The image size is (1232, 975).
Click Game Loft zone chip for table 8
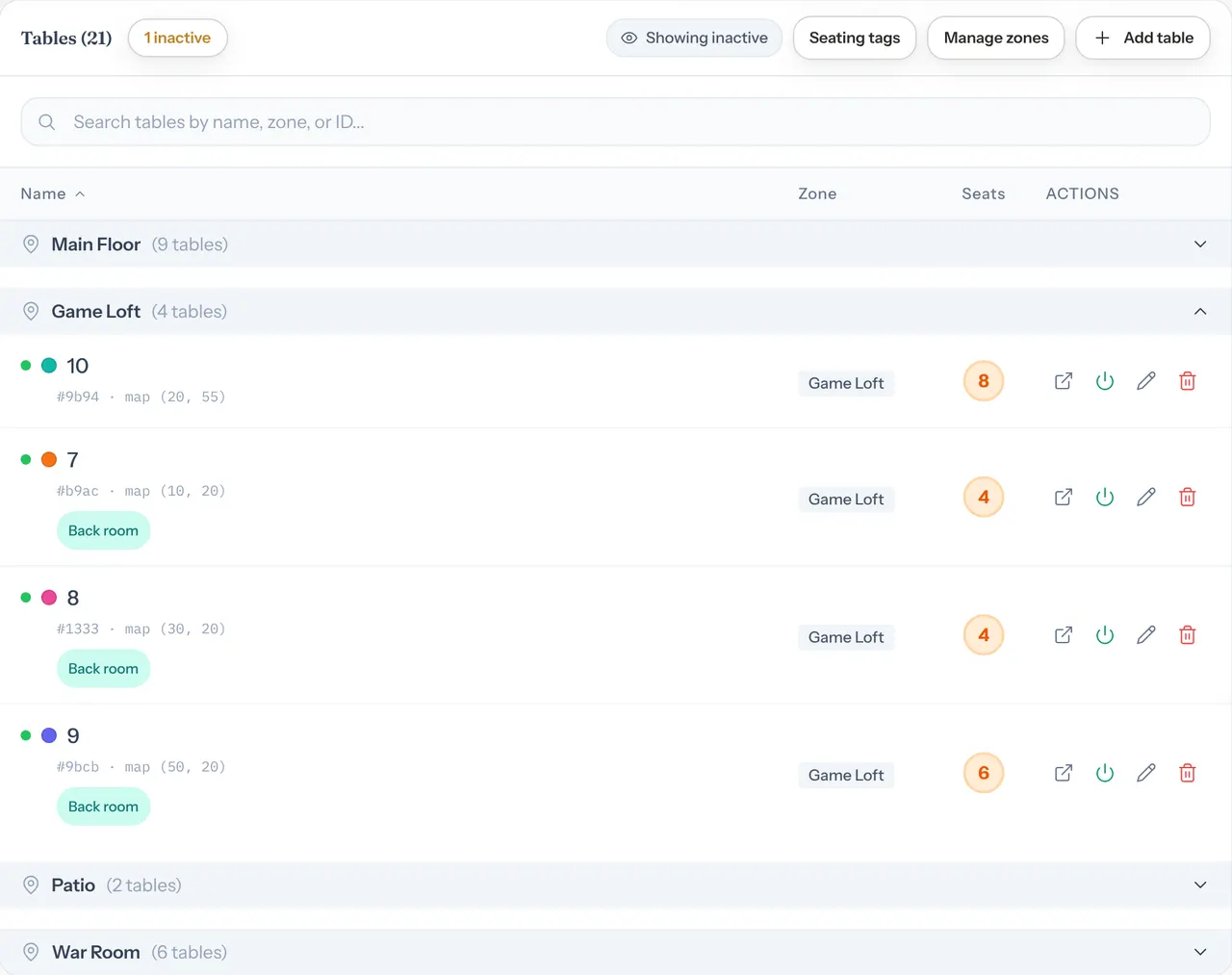846,637
